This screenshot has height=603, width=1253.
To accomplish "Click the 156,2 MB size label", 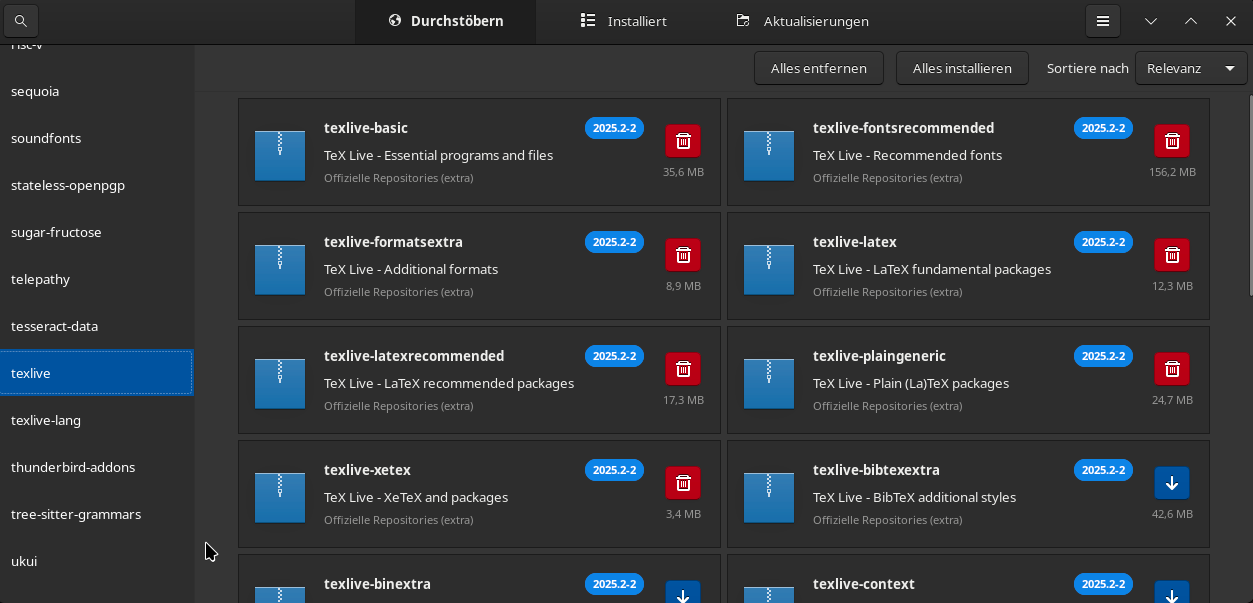I will [x=1172, y=172].
